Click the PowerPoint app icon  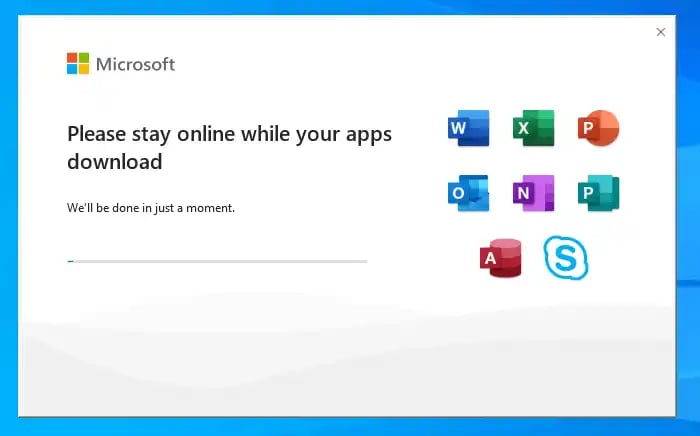[598, 128]
